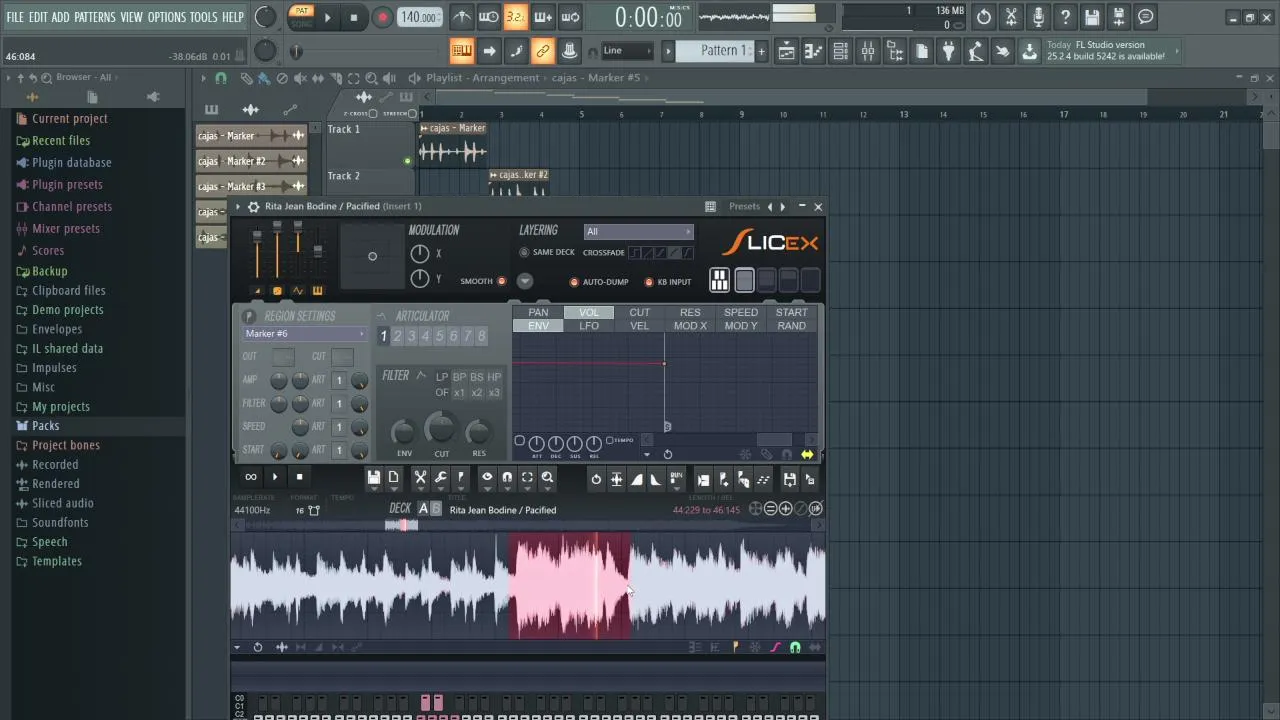Click the Modulation X knob
Viewport: 1280px width, 720px height.
click(x=420, y=254)
